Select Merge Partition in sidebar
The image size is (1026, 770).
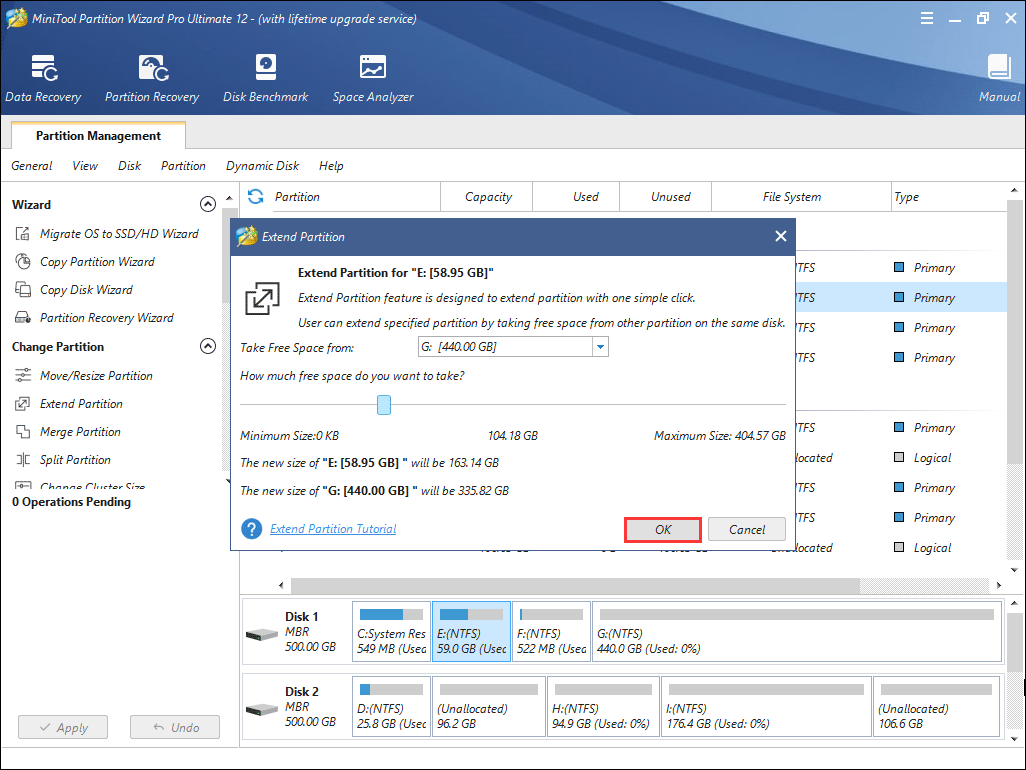point(68,432)
